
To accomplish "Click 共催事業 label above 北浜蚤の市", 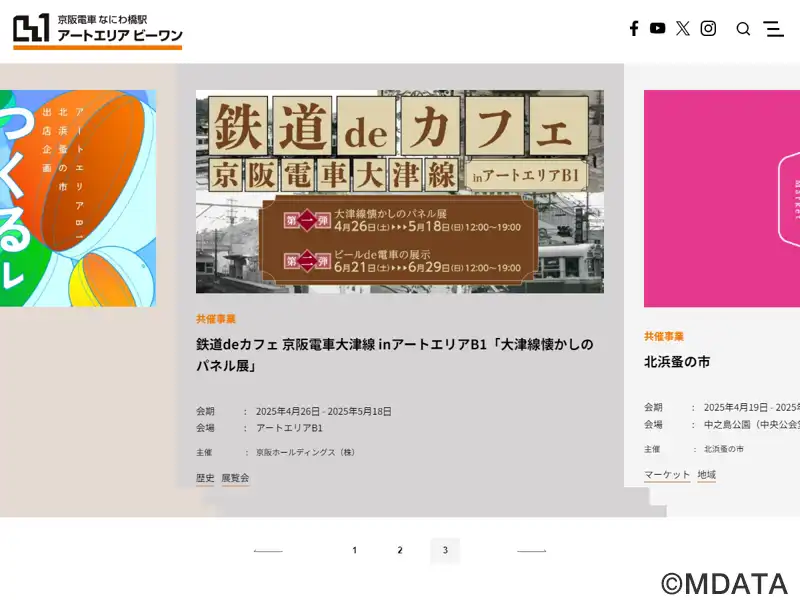I will (x=664, y=337).
